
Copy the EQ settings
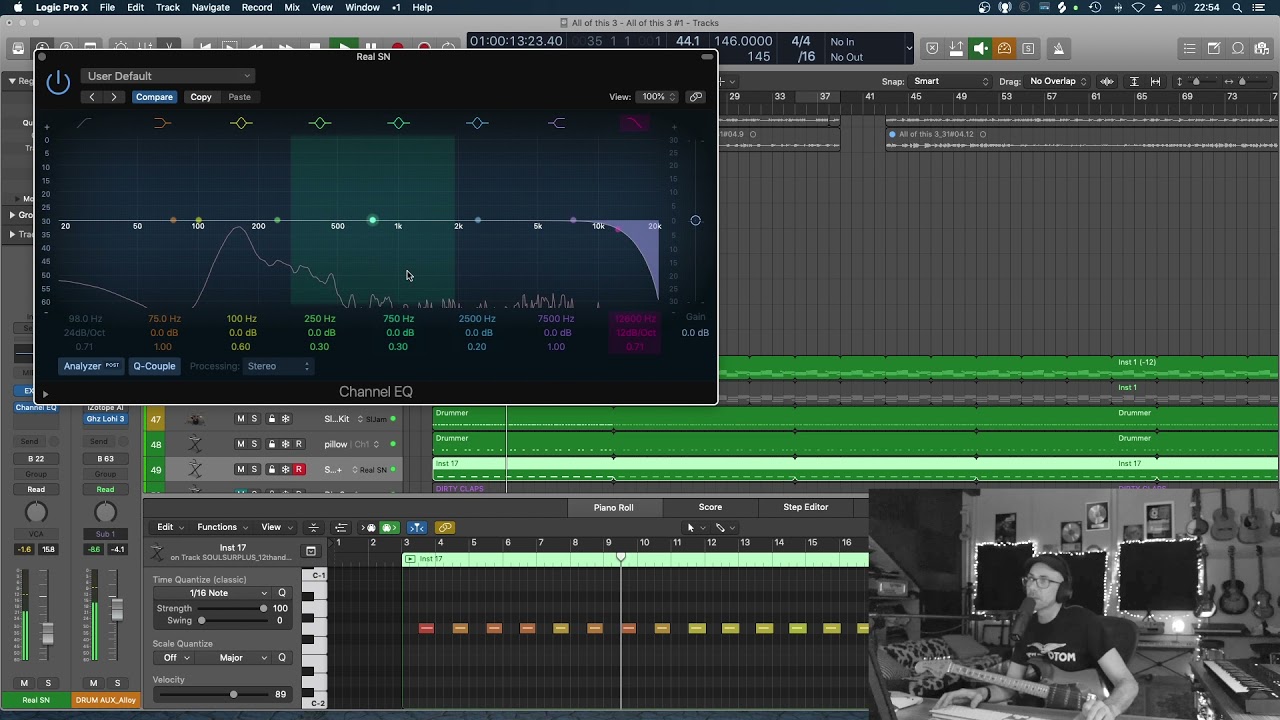coord(201,97)
